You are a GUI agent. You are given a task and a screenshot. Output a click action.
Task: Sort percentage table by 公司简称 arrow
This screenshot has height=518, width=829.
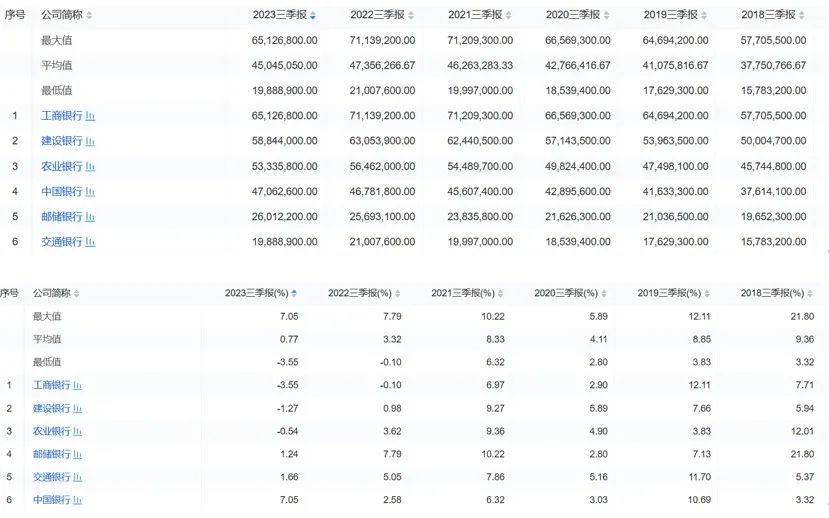click(77, 293)
